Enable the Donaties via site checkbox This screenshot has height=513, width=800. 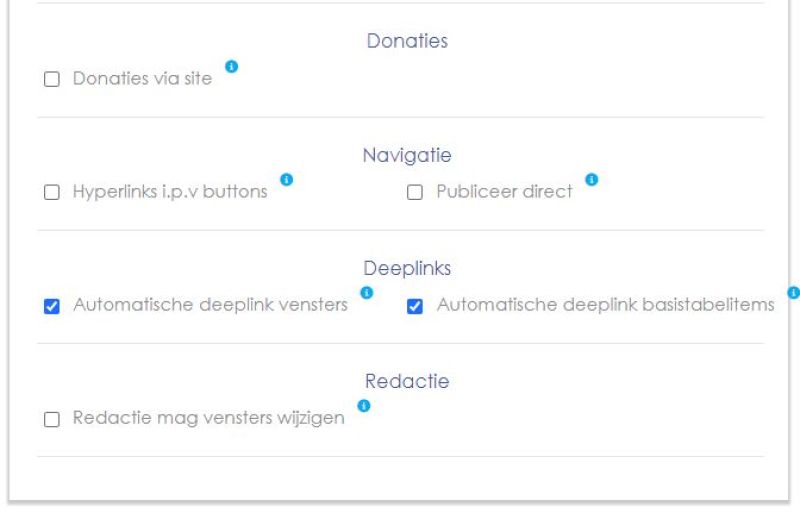(52, 79)
